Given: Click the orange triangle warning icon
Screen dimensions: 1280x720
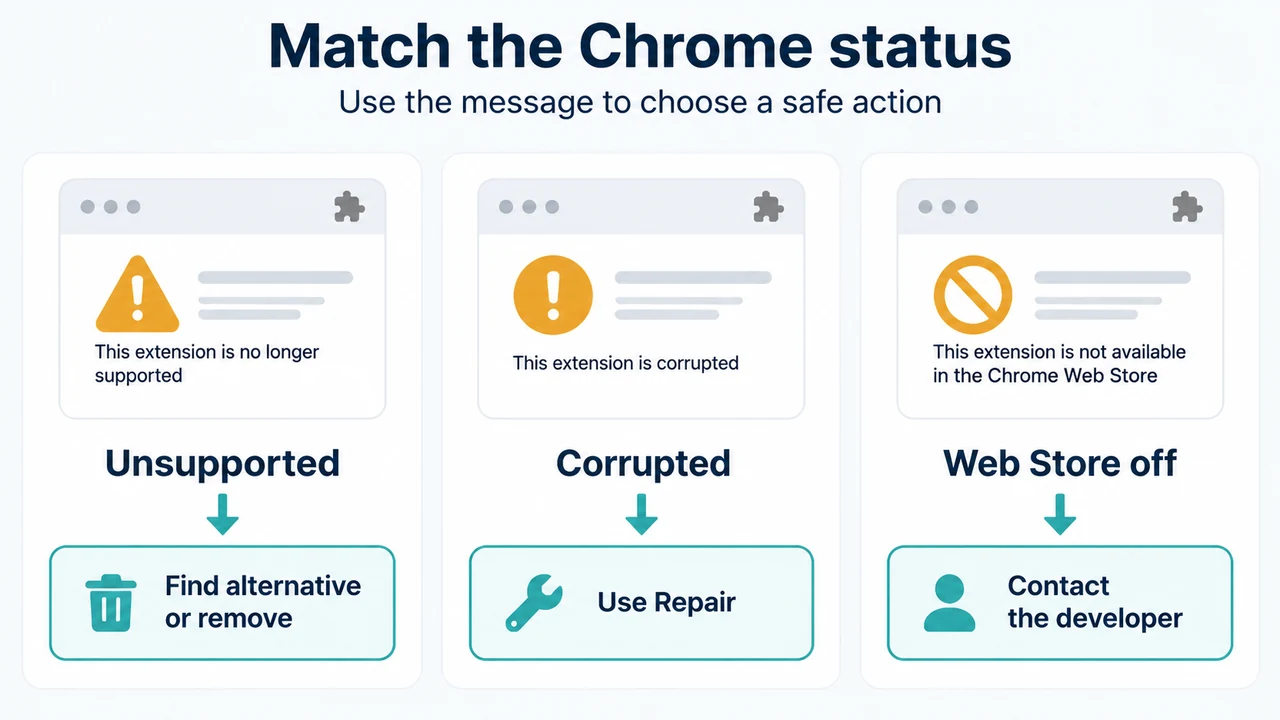Looking at the screenshot, I should [137, 294].
